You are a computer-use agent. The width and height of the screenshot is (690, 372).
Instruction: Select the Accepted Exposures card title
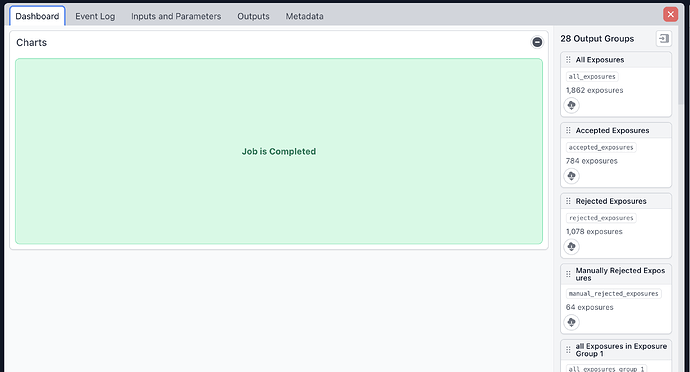click(612, 131)
